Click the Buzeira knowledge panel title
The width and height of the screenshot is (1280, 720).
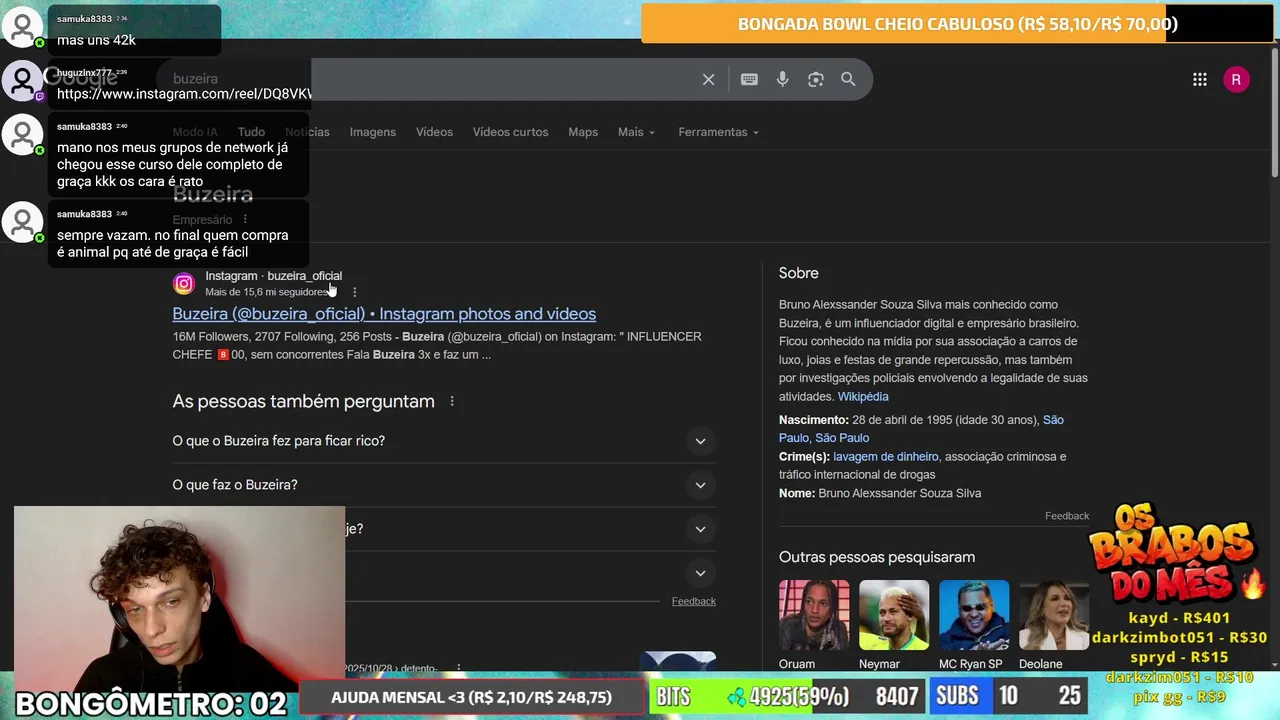(213, 194)
